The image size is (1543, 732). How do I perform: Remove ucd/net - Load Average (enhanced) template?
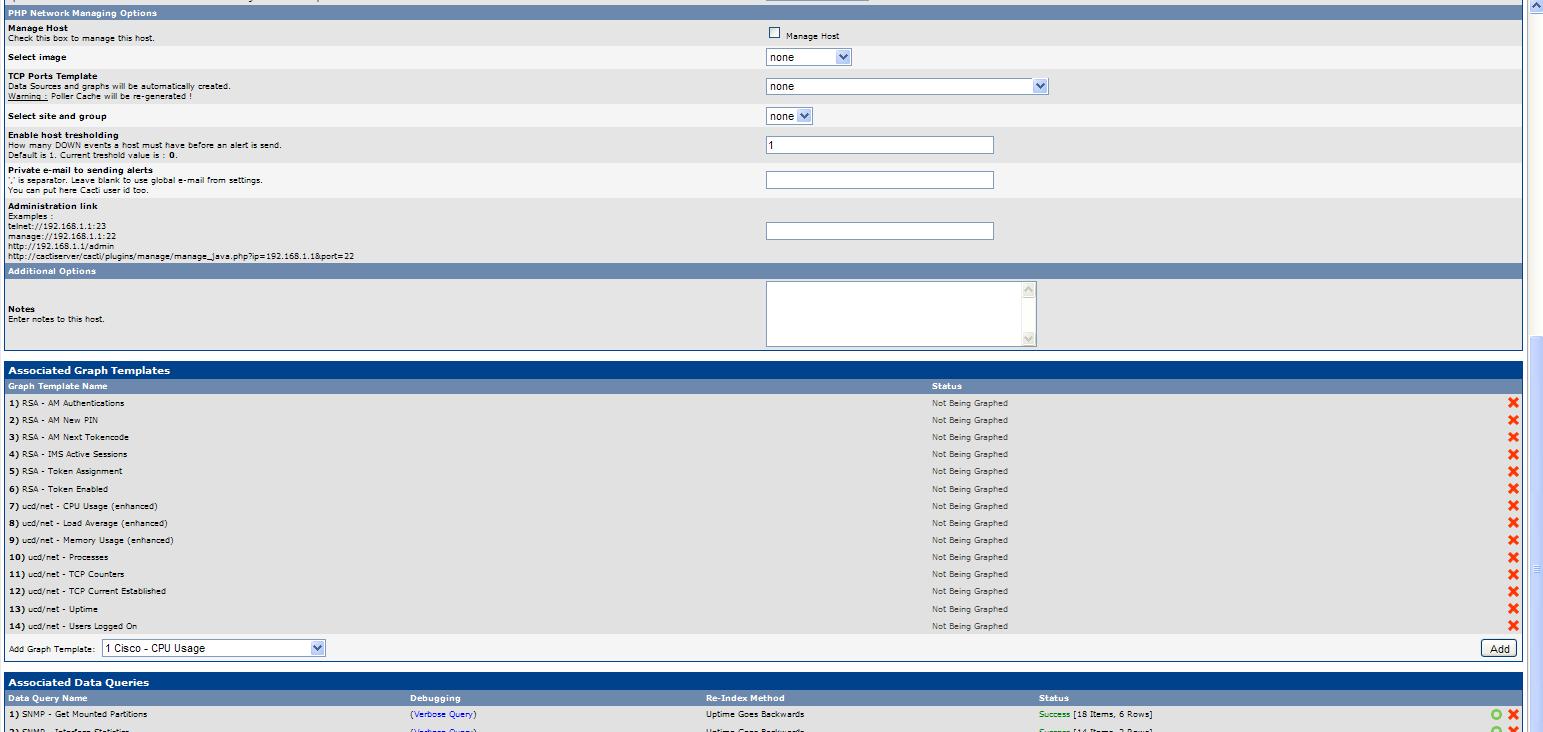[x=1513, y=523]
